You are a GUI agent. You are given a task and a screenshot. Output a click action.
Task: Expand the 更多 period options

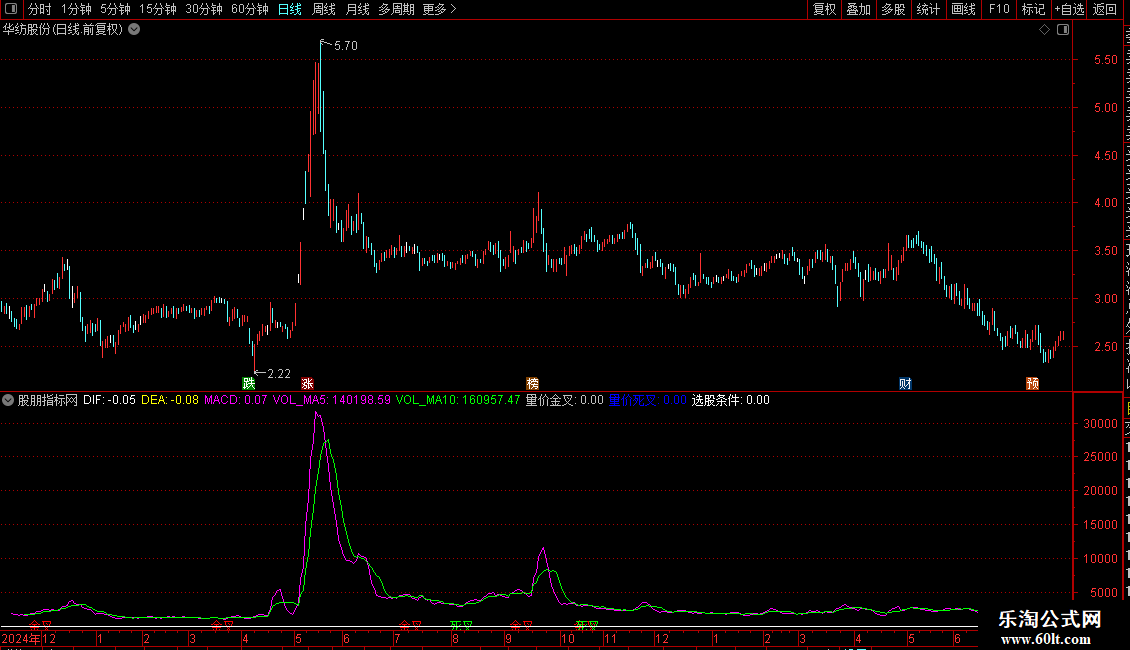pyautogui.click(x=440, y=9)
